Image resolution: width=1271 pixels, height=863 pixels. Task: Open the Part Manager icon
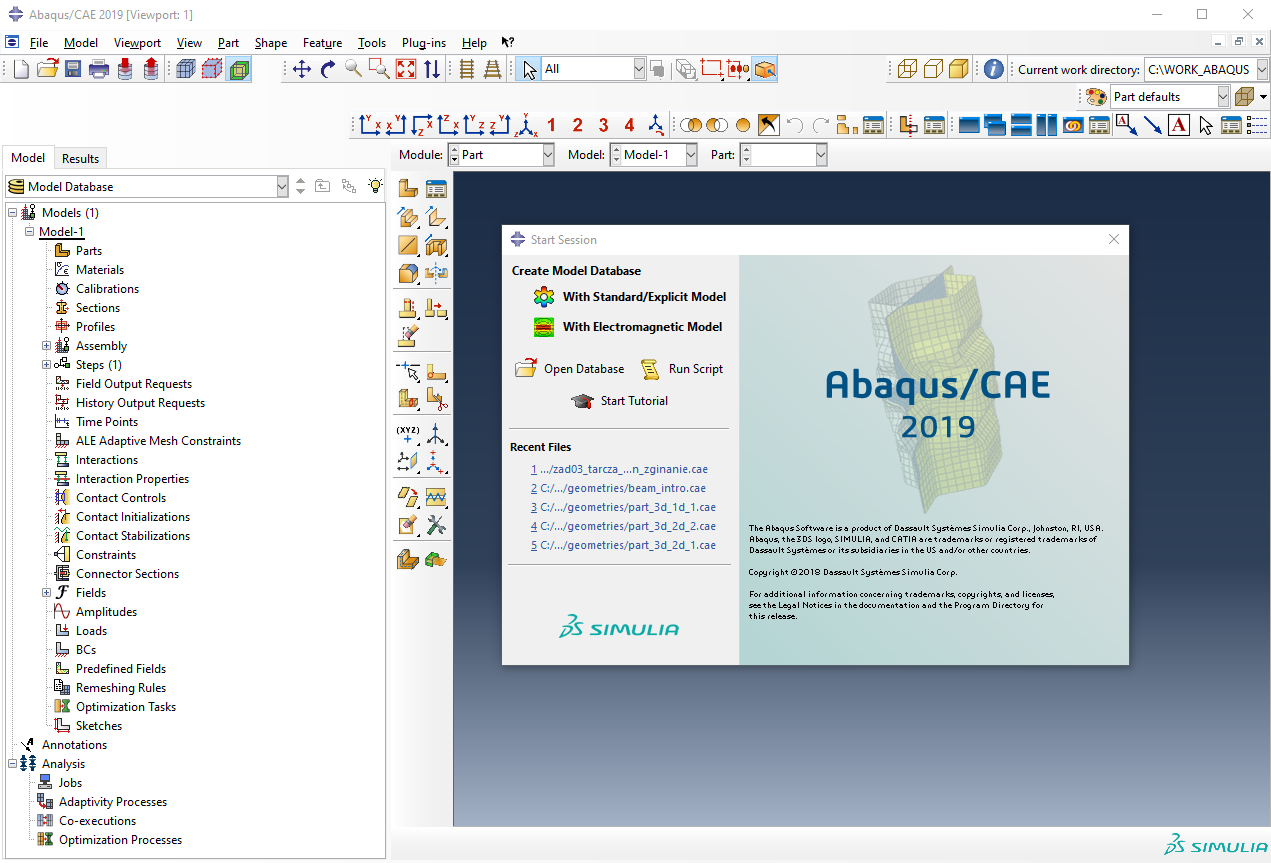(436, 189)
